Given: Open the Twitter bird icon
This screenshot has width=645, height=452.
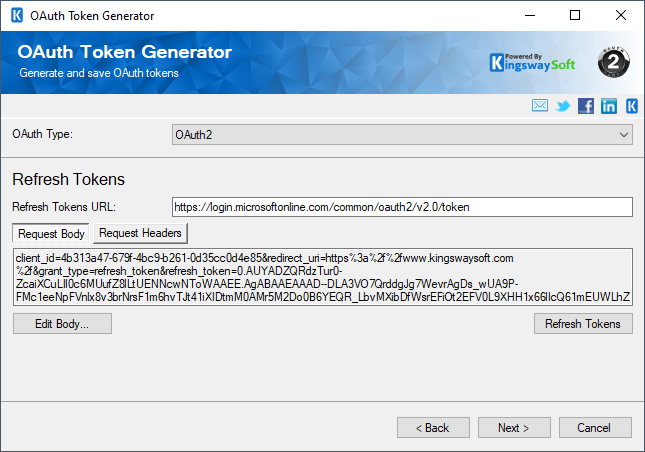Looking at the screenshot, I should (x=563, y=106).
